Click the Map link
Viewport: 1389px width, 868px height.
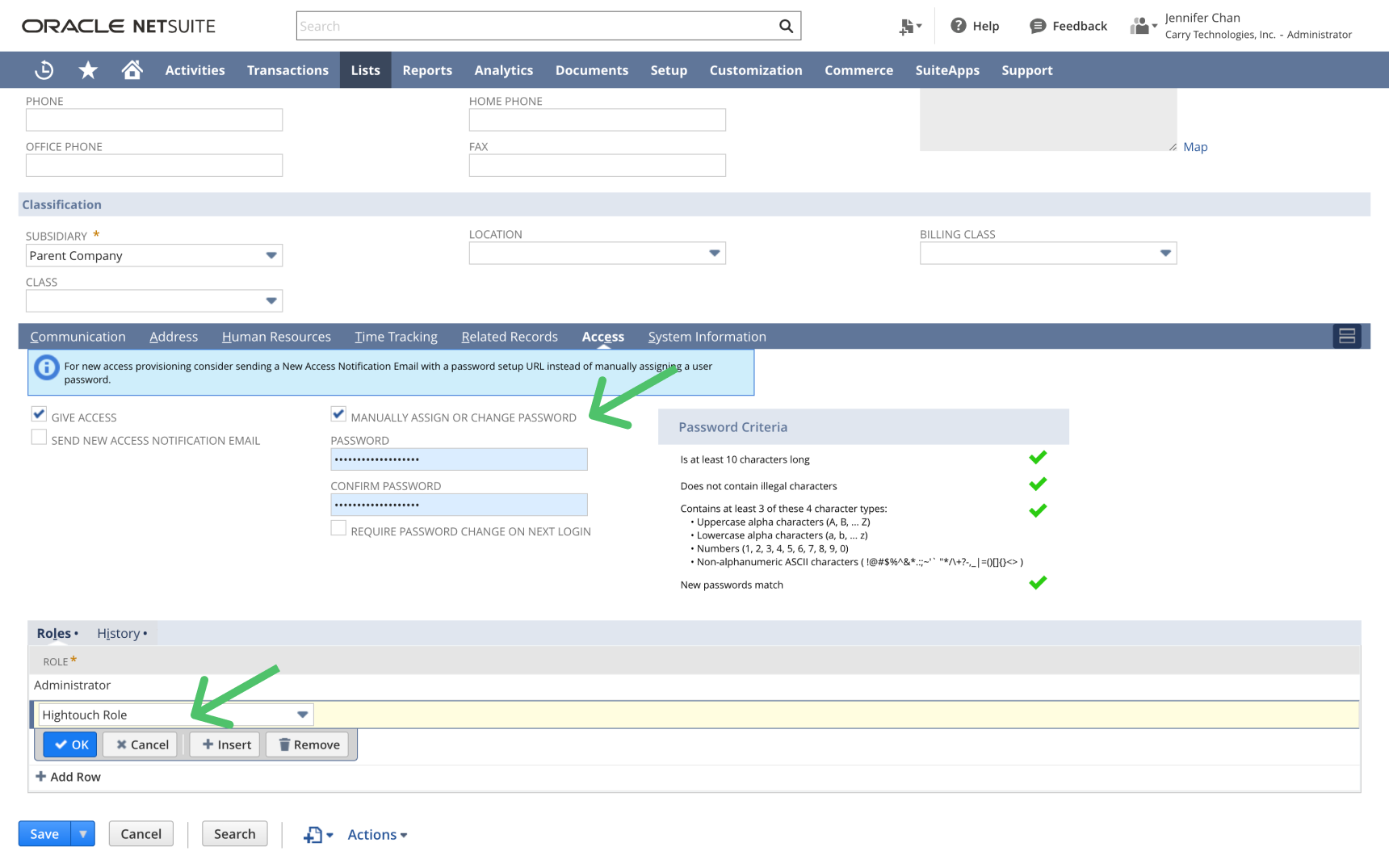[x=1195, y=147]
